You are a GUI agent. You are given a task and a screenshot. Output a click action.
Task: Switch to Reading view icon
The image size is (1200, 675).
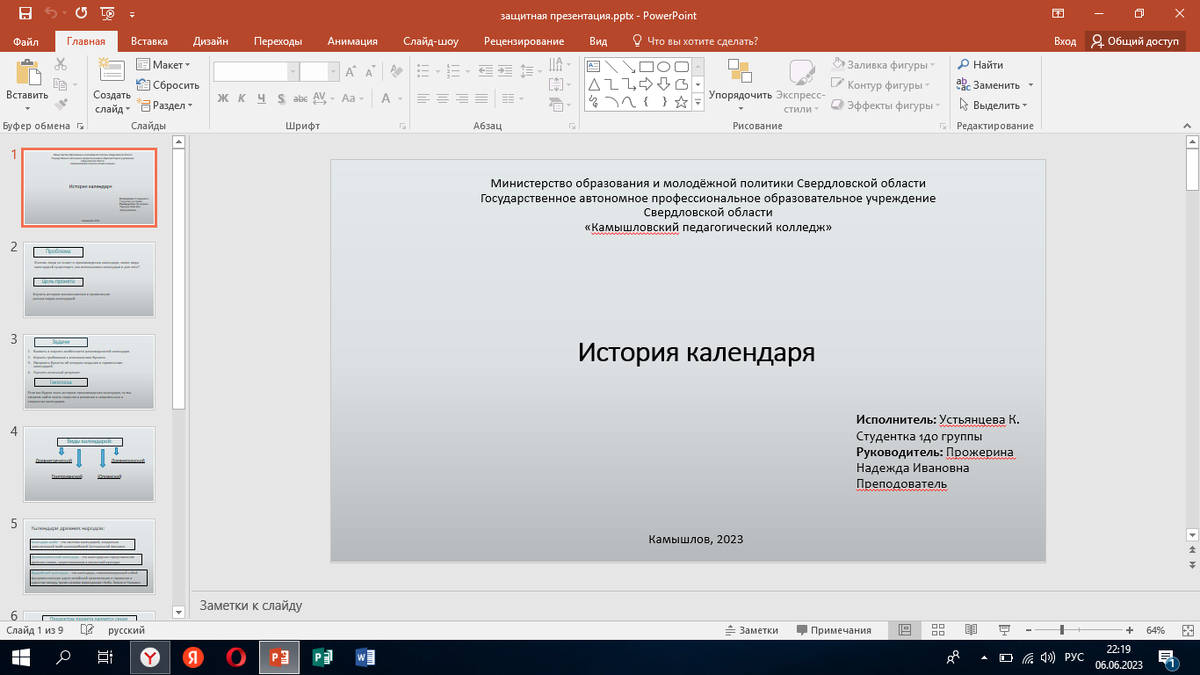pyautogui.click(x=971, y=630)
